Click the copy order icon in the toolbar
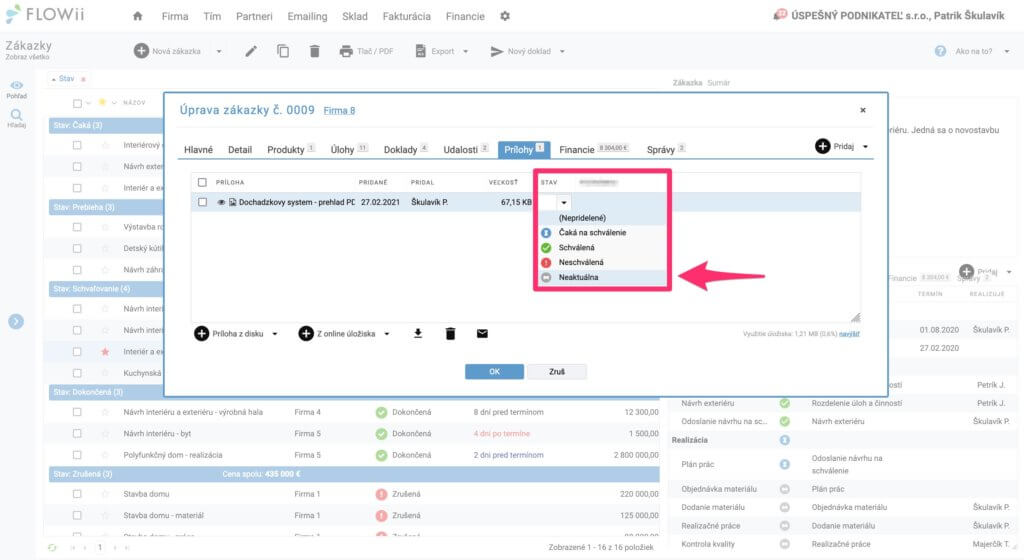The image size is (1024, 560). (x=283, y=51)
